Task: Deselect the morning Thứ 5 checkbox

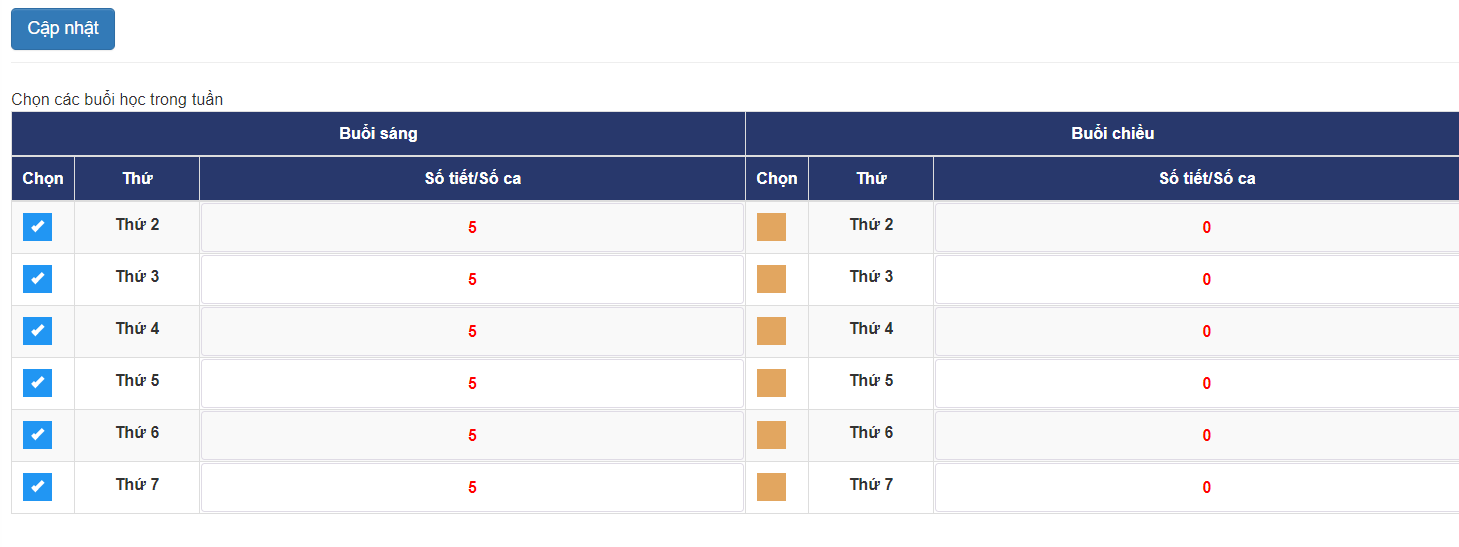Action: tap(38, 383)
